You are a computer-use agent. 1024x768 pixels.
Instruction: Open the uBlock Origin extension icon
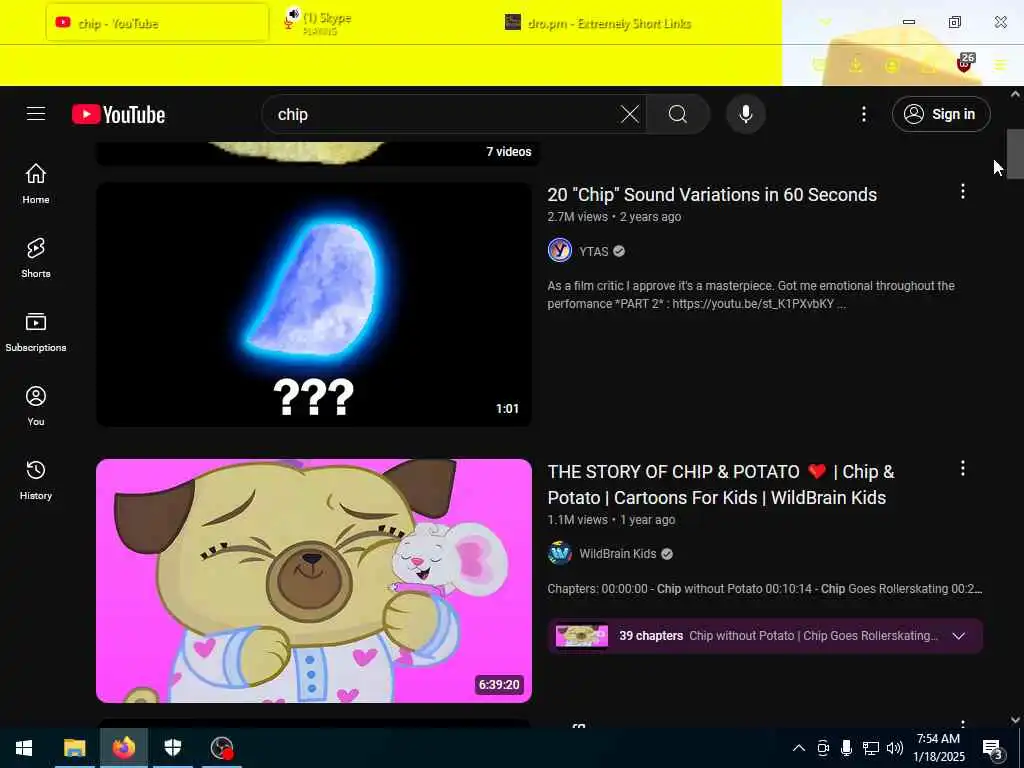coord(965,64)
